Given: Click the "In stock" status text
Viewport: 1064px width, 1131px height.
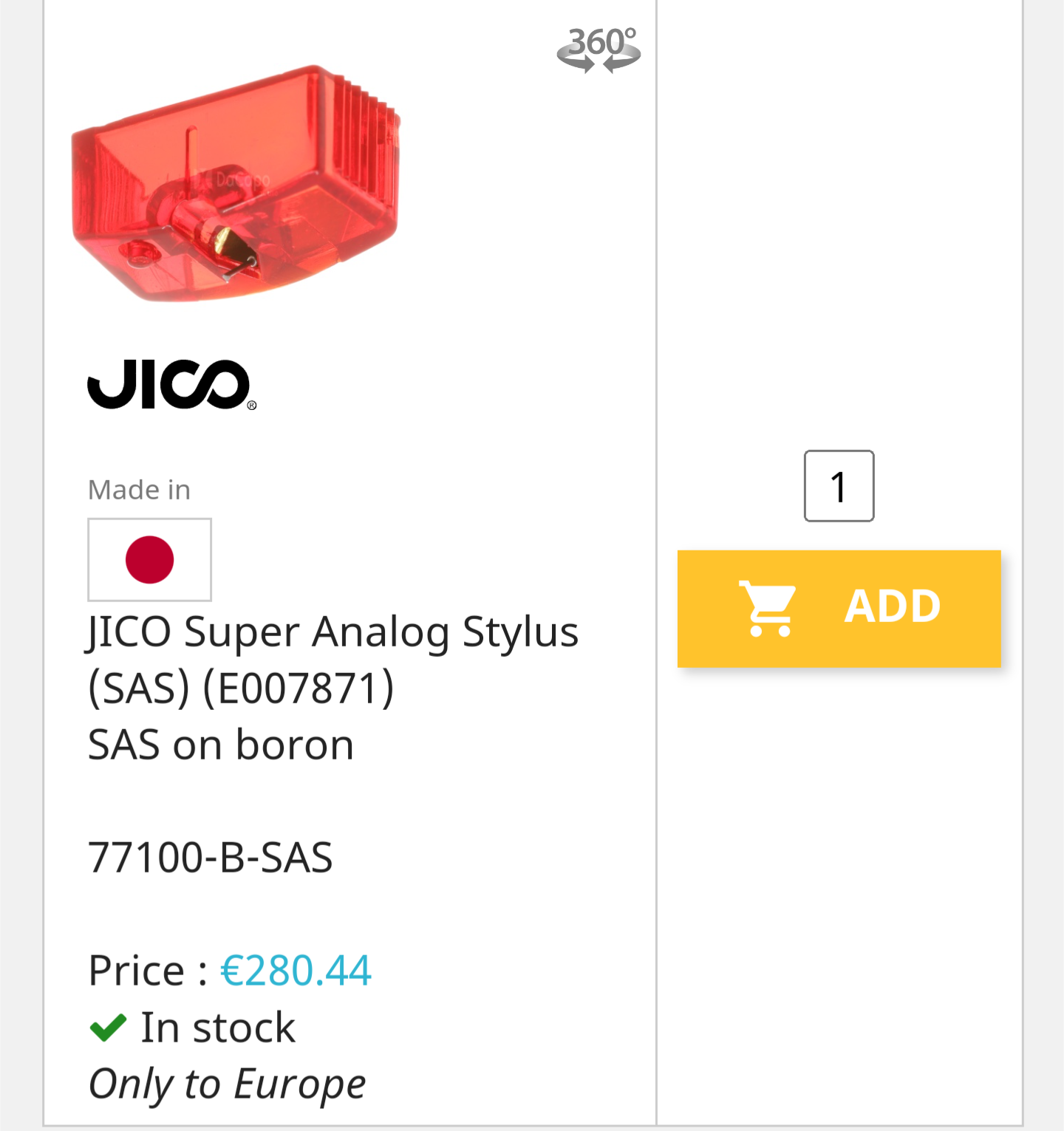Looking at the screenshot, I should [218, 1028].
